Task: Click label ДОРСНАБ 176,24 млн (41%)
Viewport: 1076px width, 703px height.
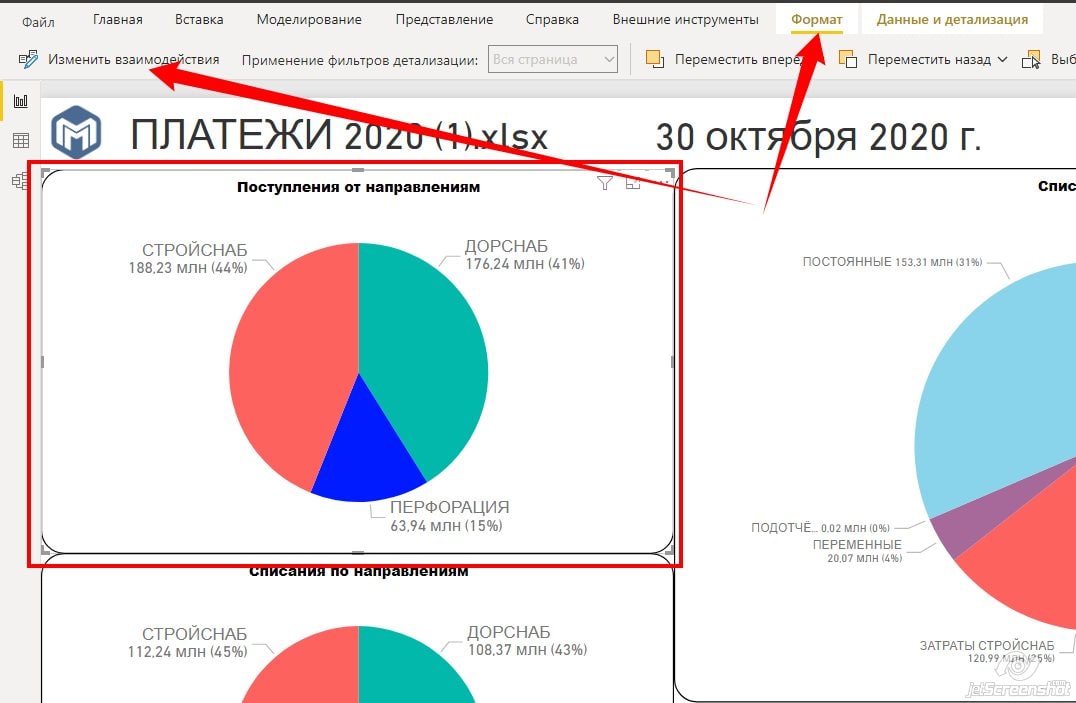Action: point(525,255)
